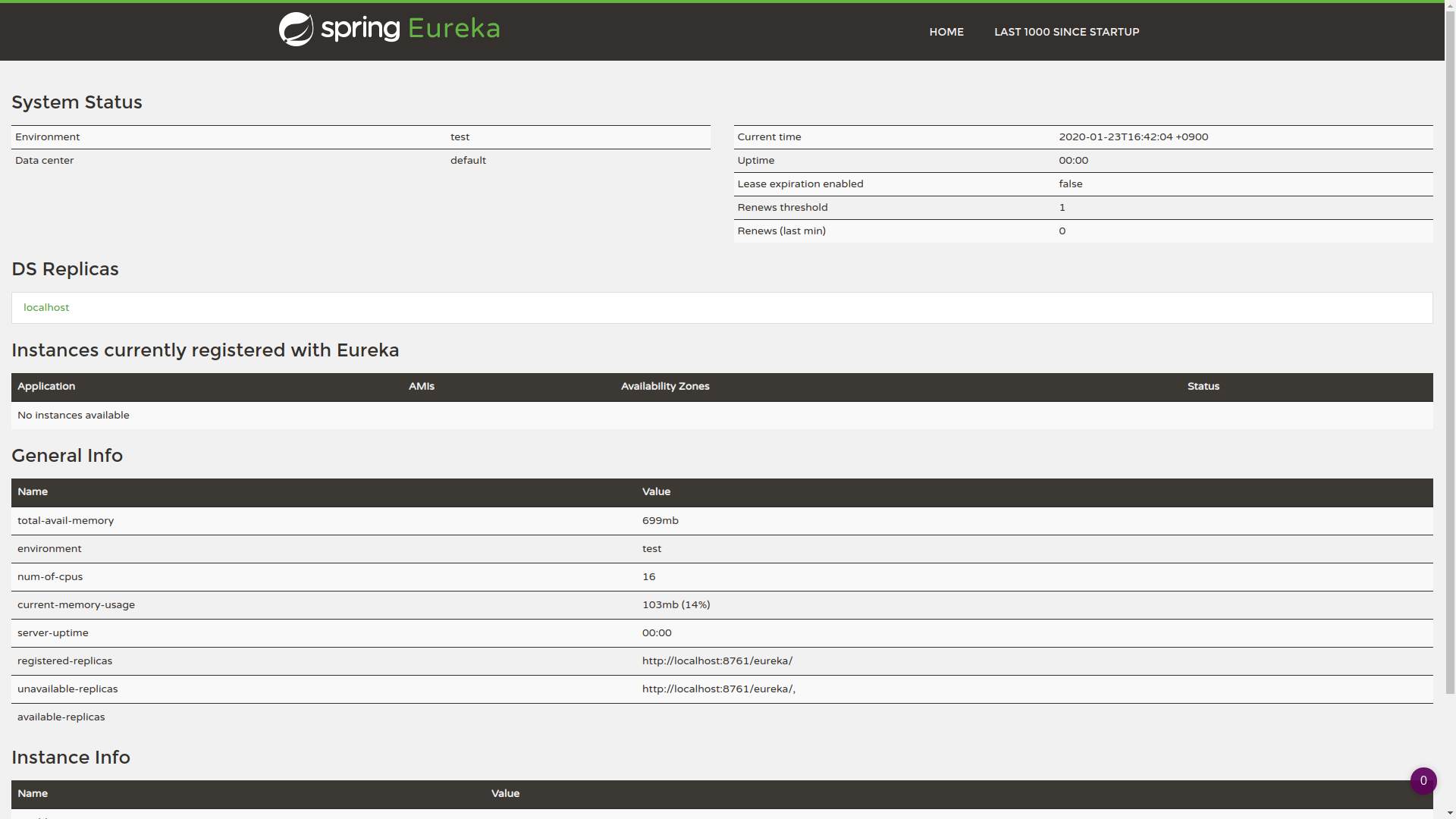Open the localhost DS replica link
Image resolution: width=1456 pixels, height=819 pixels.
click(46, 307)
